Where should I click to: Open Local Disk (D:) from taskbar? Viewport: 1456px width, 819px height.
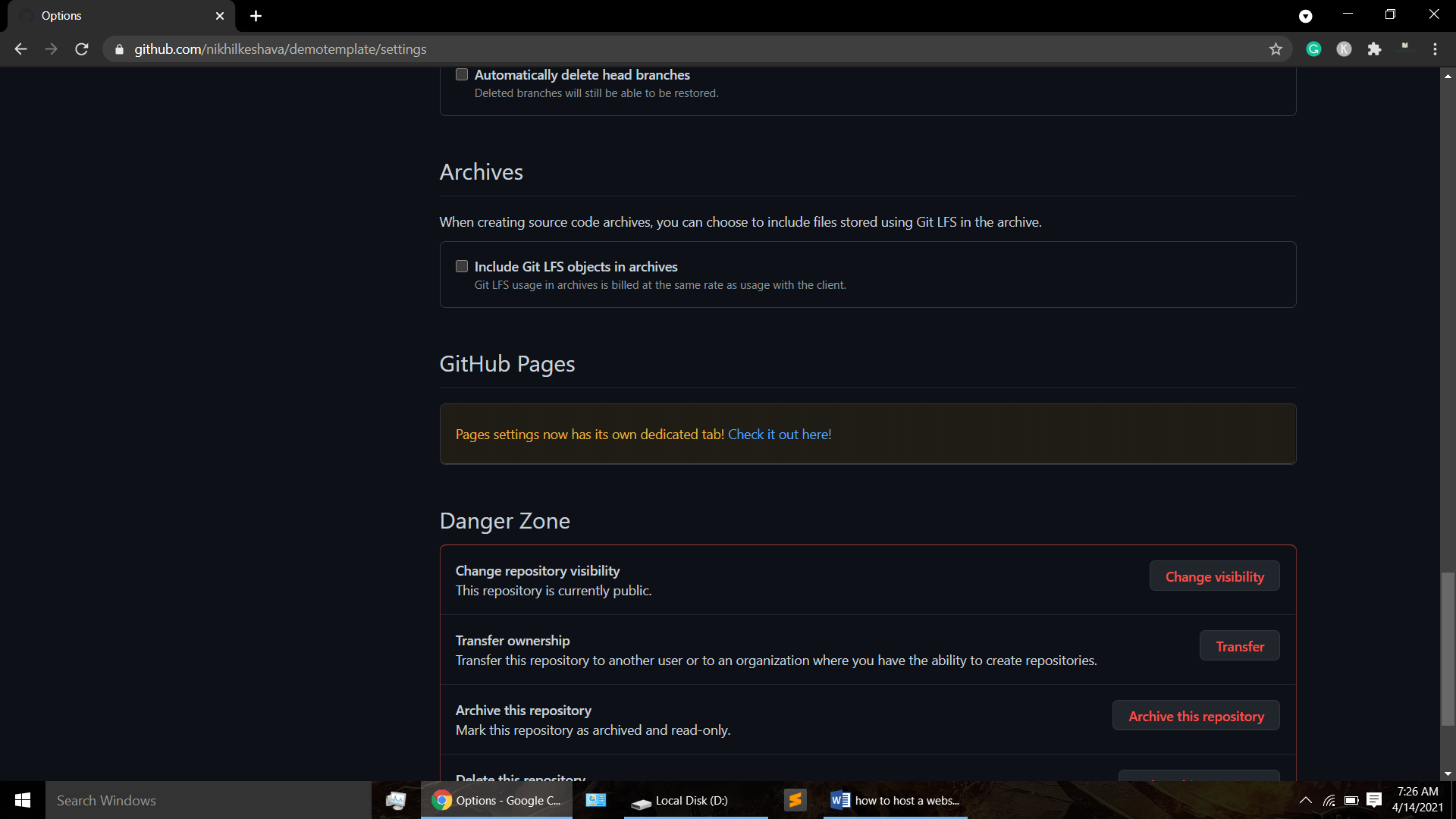point(695,800)
